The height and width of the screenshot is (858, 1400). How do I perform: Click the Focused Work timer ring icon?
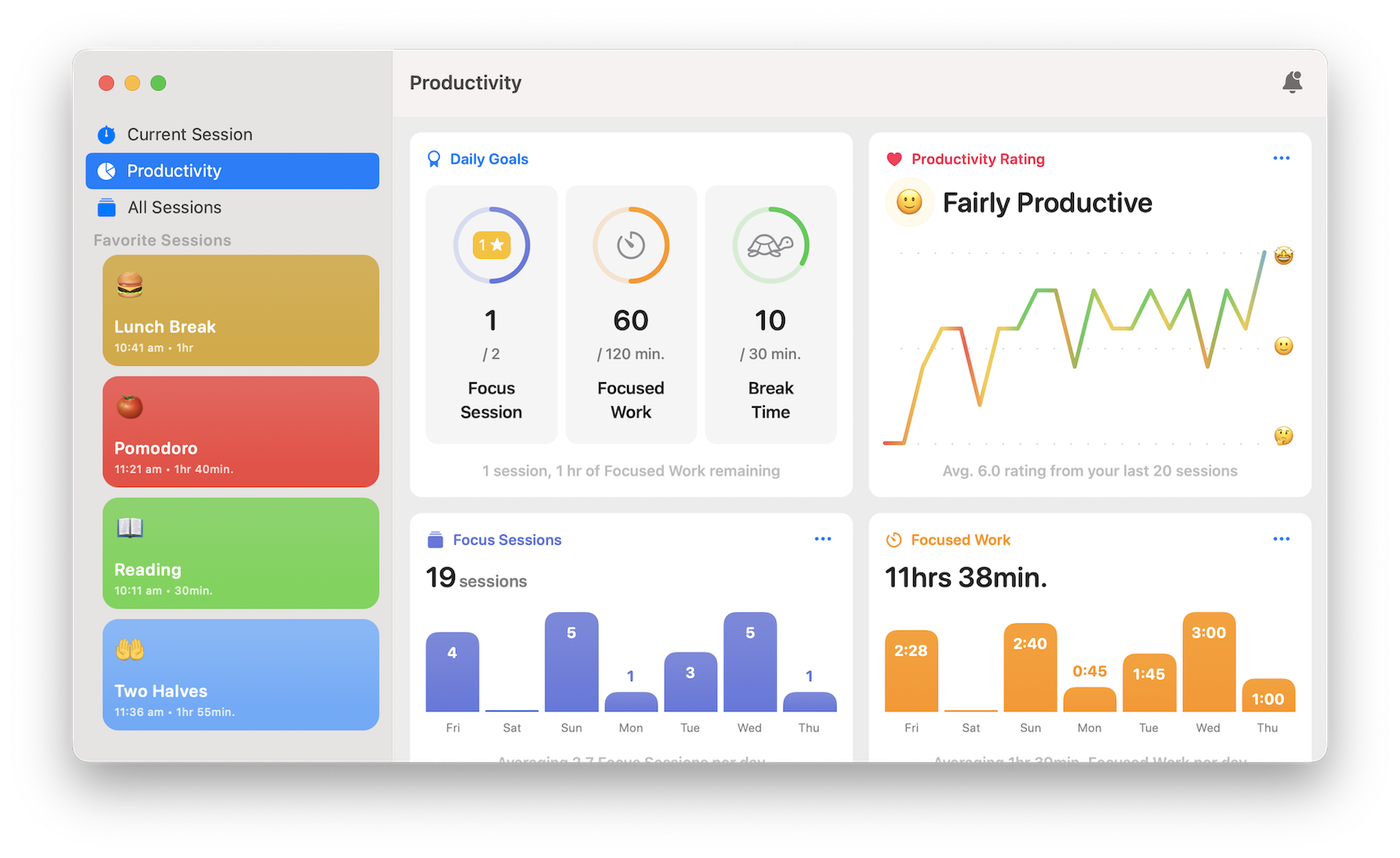pyautogui.click(x=630, y=245)
